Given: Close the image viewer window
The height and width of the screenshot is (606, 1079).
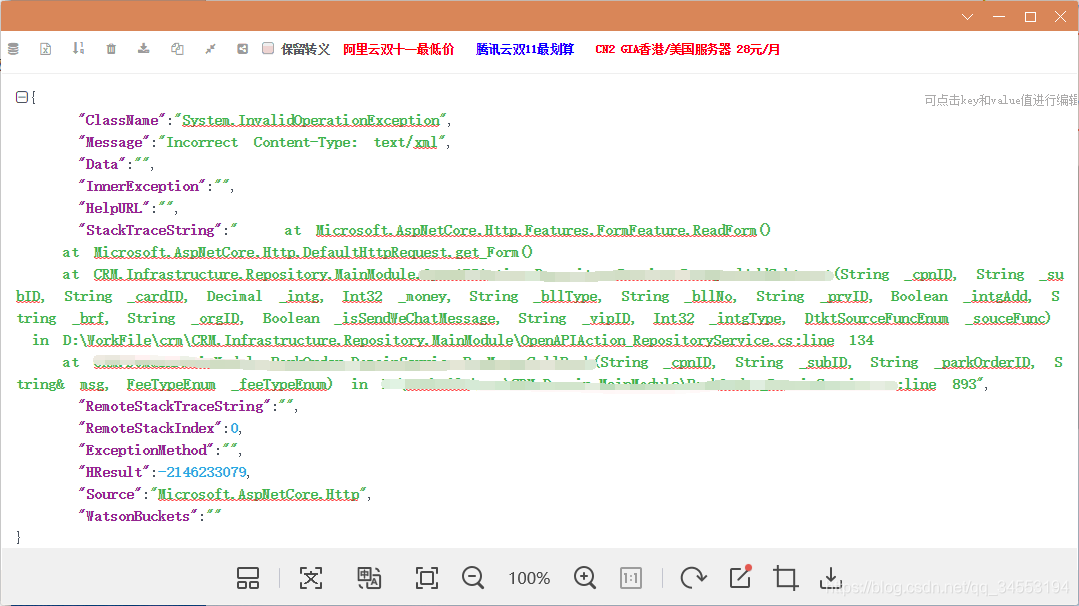Looking at the screenshot, I should (1060, 17).
